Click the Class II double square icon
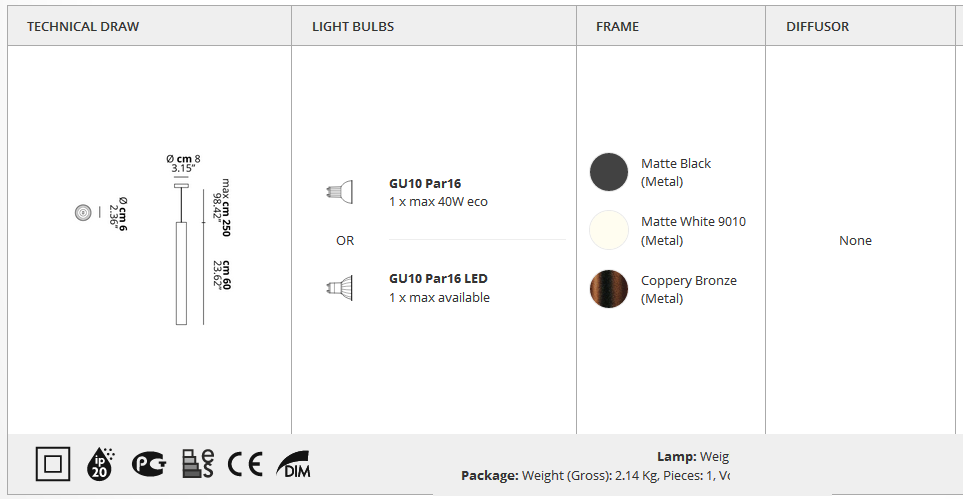Screen dimensions: 963x499 pyautogui.click(x=53, y=463)
